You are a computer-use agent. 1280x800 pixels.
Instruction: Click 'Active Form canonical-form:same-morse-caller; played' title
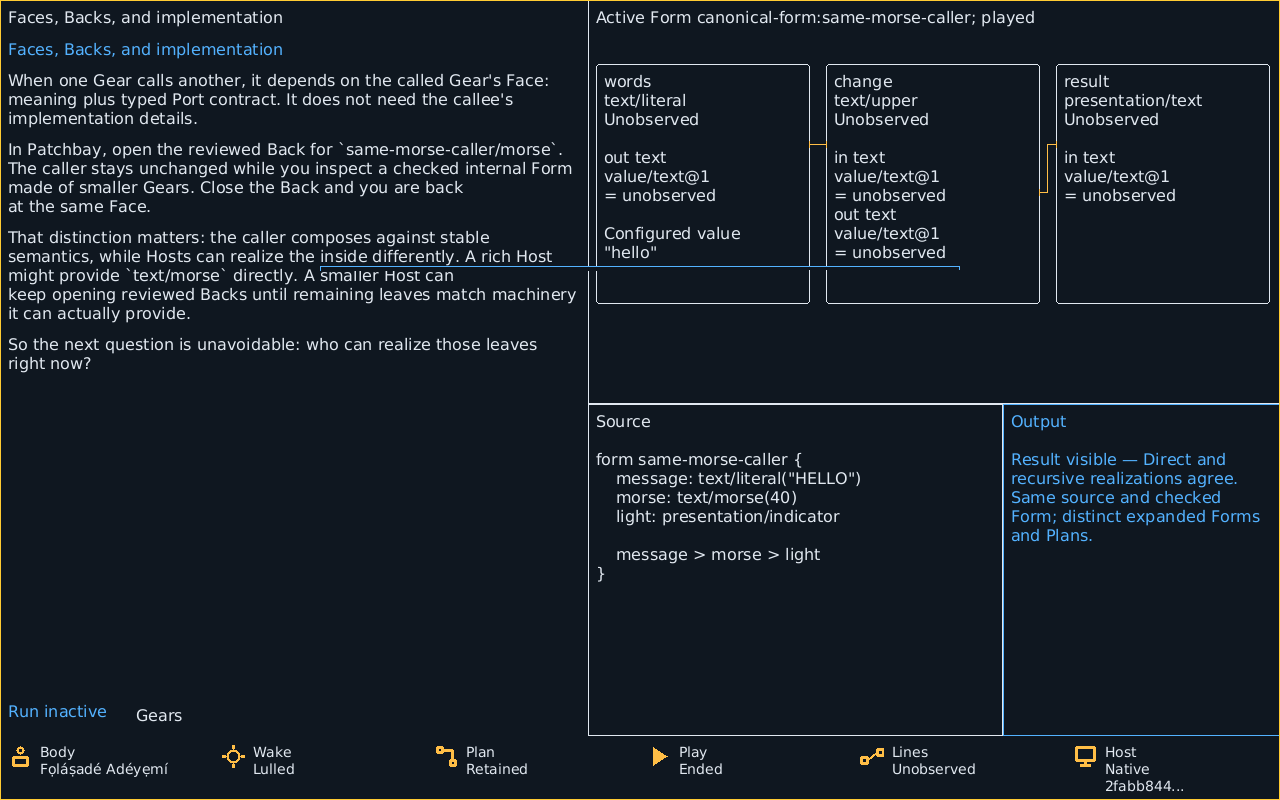coord(815,18)
